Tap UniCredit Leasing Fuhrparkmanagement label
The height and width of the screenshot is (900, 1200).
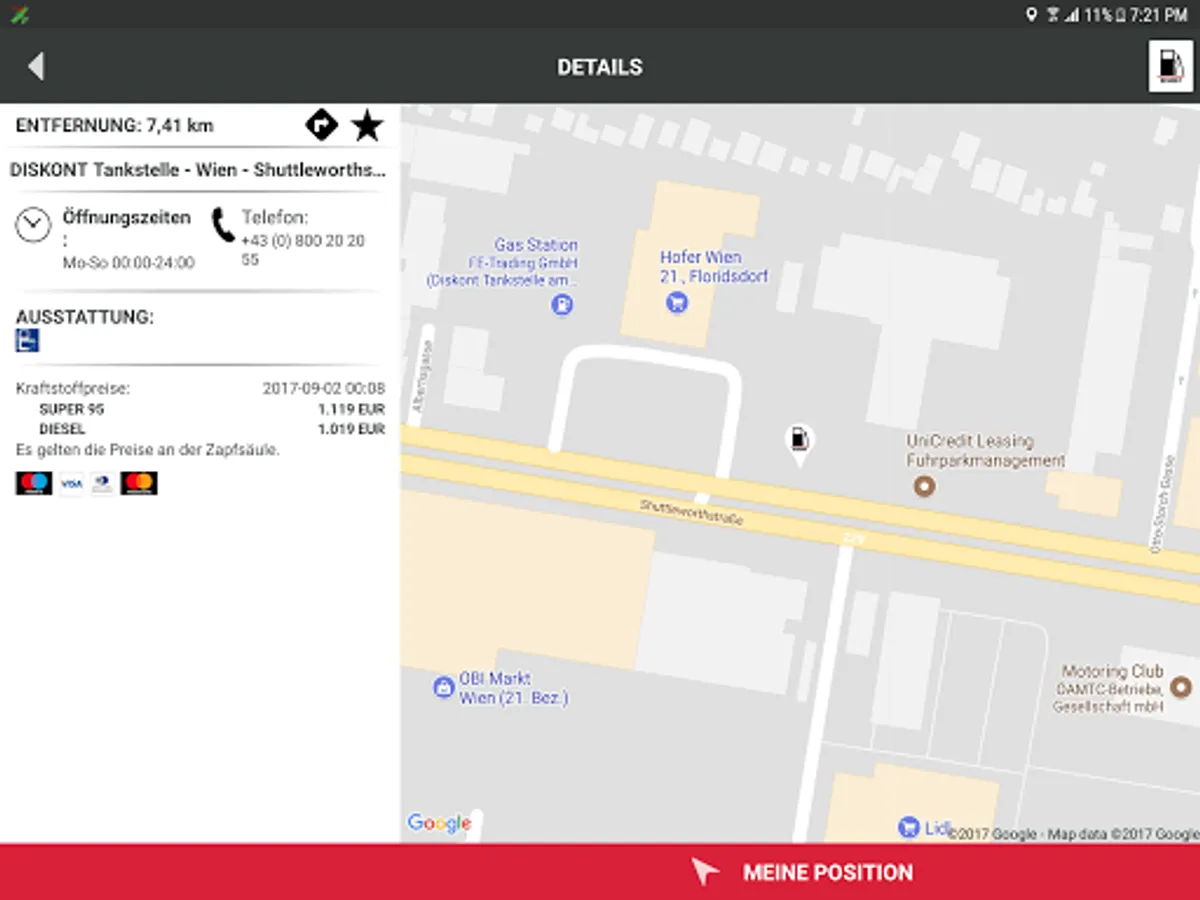(985, 451)
